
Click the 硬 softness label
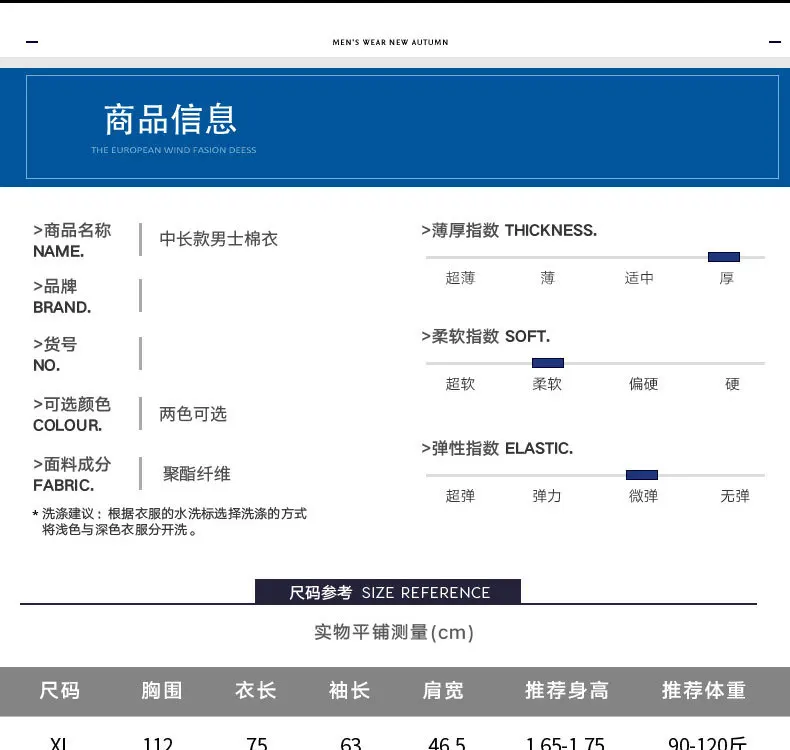[x=732, y=384]
